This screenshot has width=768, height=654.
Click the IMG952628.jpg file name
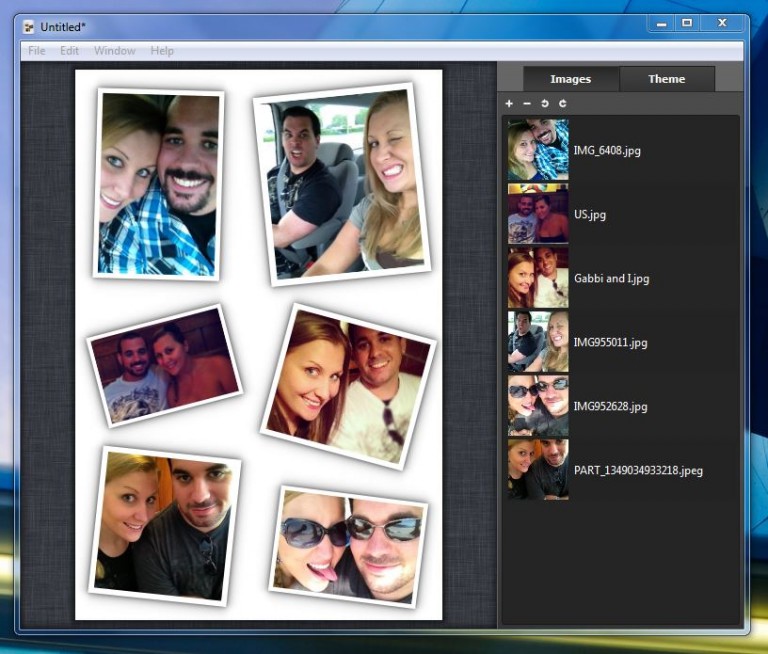point(610,406)
